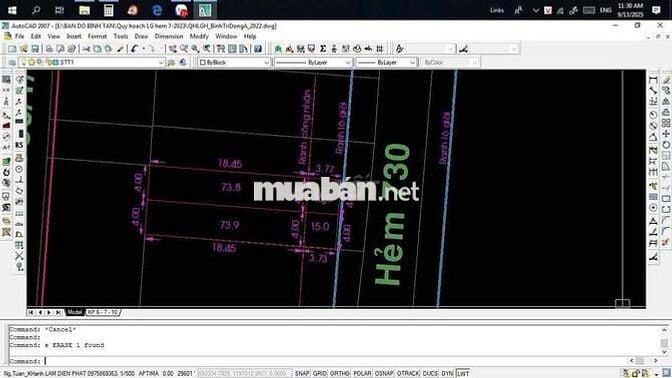
Task: Open the File menu
Action: click(20, 36)
